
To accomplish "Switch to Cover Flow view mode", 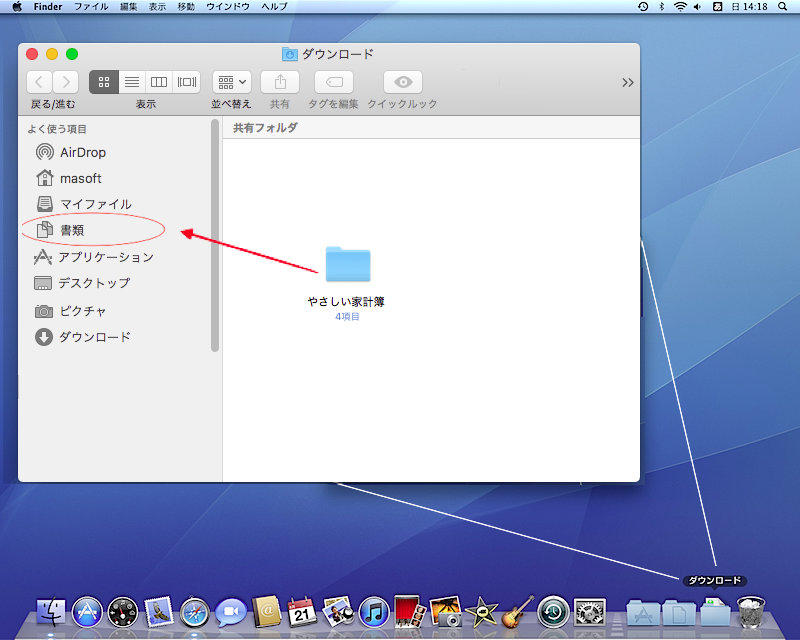I will point(187,82).
